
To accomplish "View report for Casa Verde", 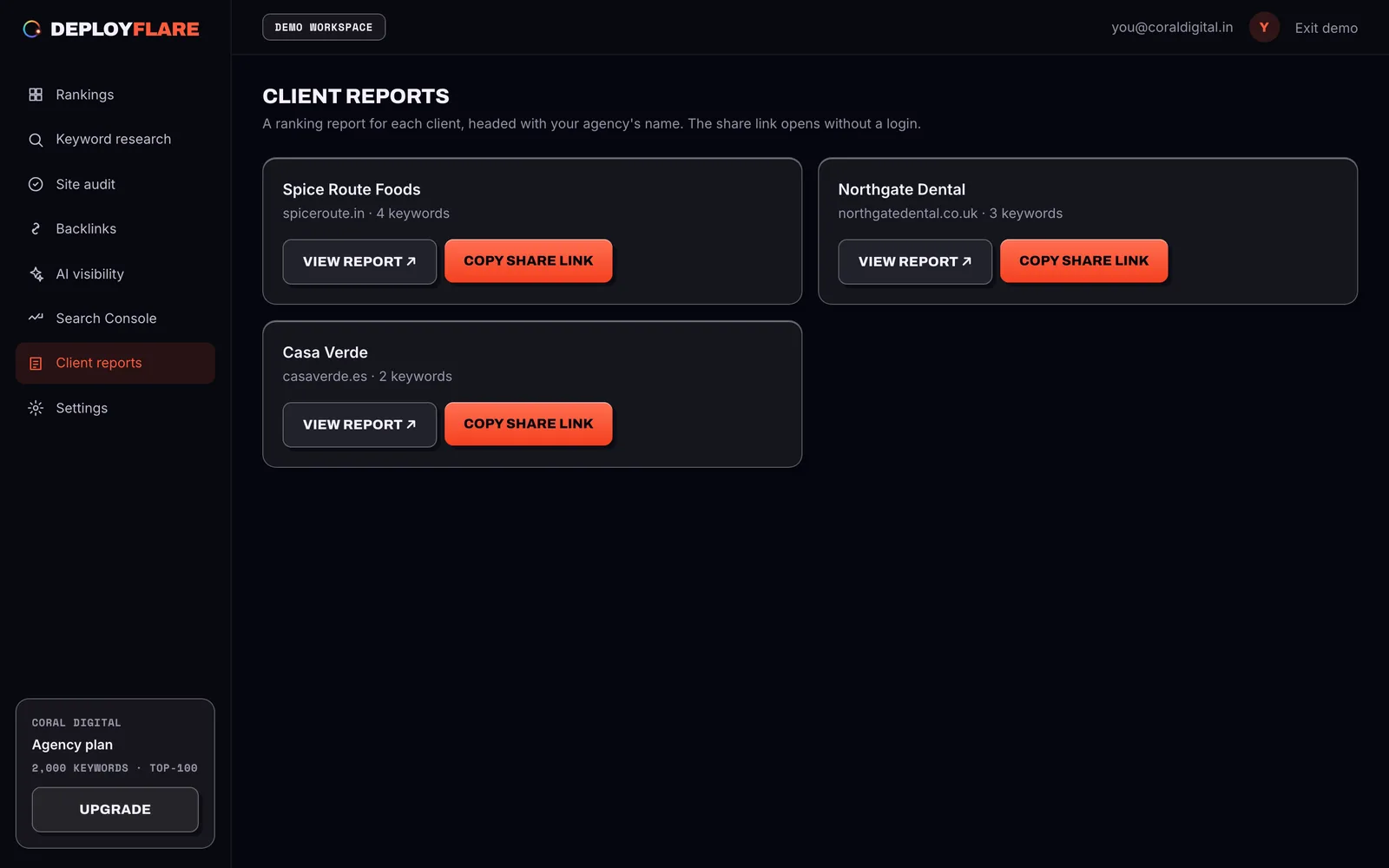I will tap(359, 424).
